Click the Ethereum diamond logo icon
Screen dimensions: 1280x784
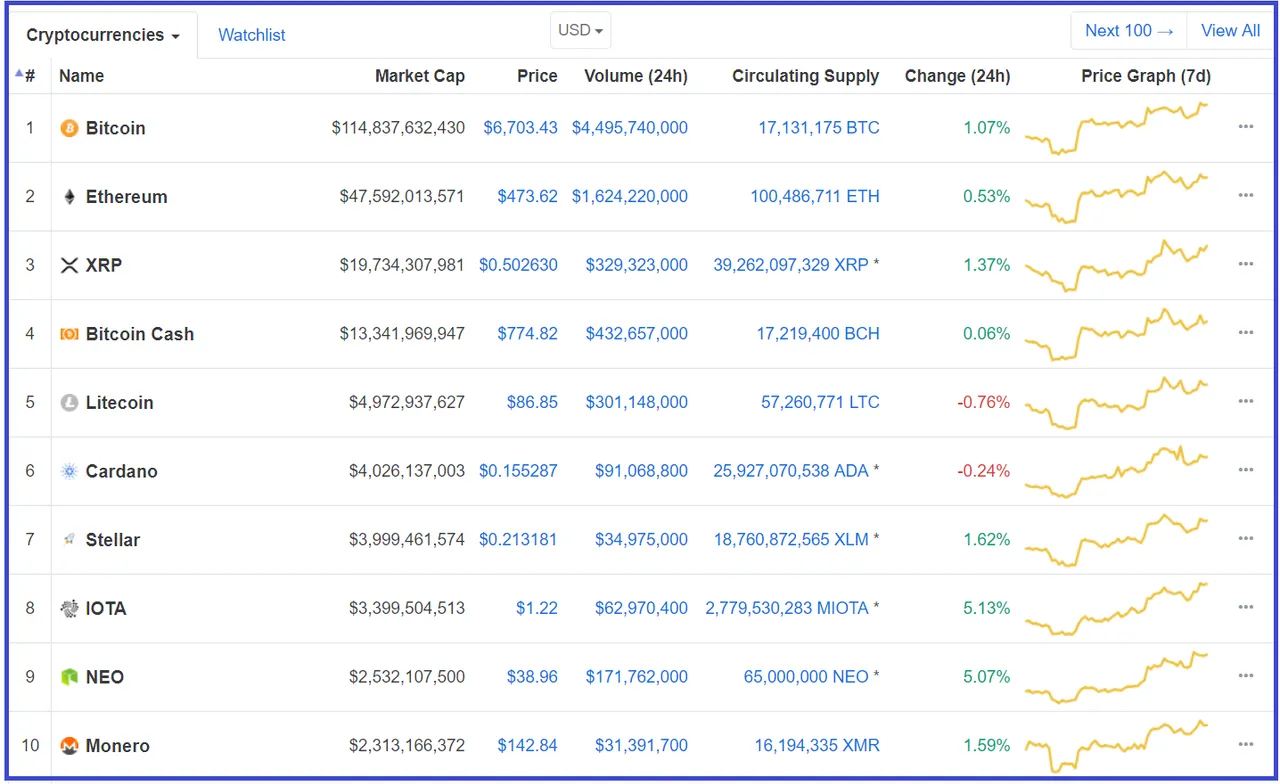coord(69,197)
